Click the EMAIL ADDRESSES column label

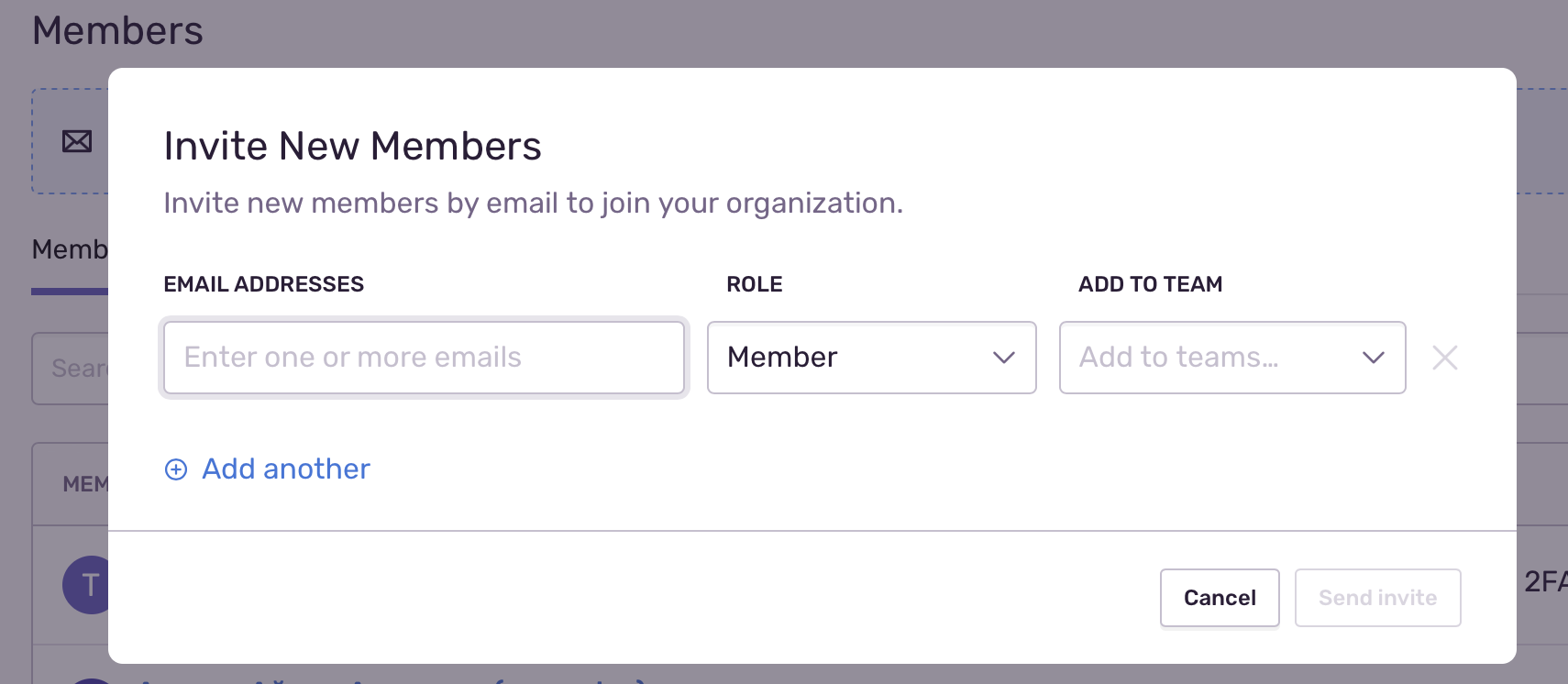(264, 283)
